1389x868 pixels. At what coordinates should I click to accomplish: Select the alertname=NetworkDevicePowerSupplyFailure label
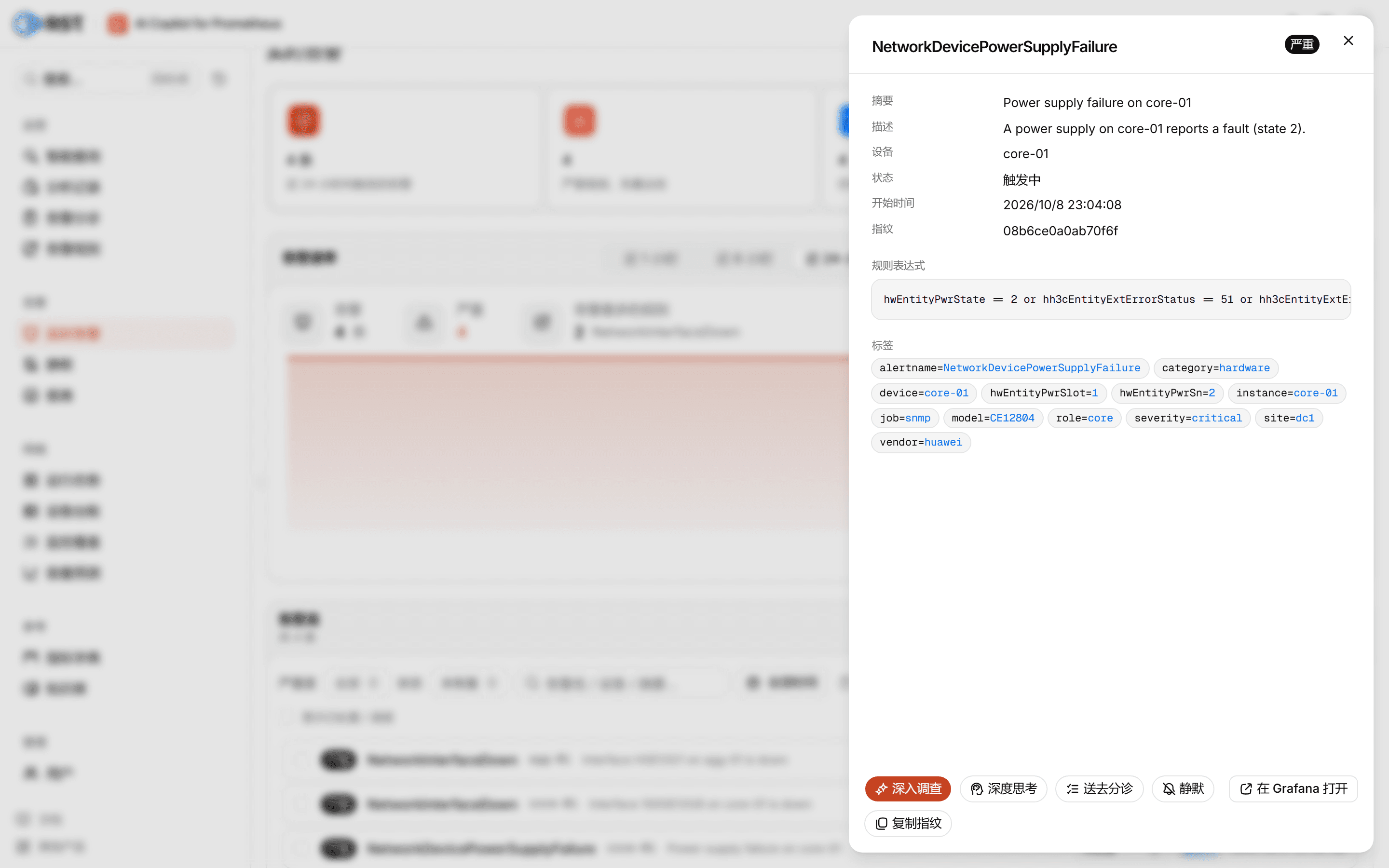click(1009, 368)
